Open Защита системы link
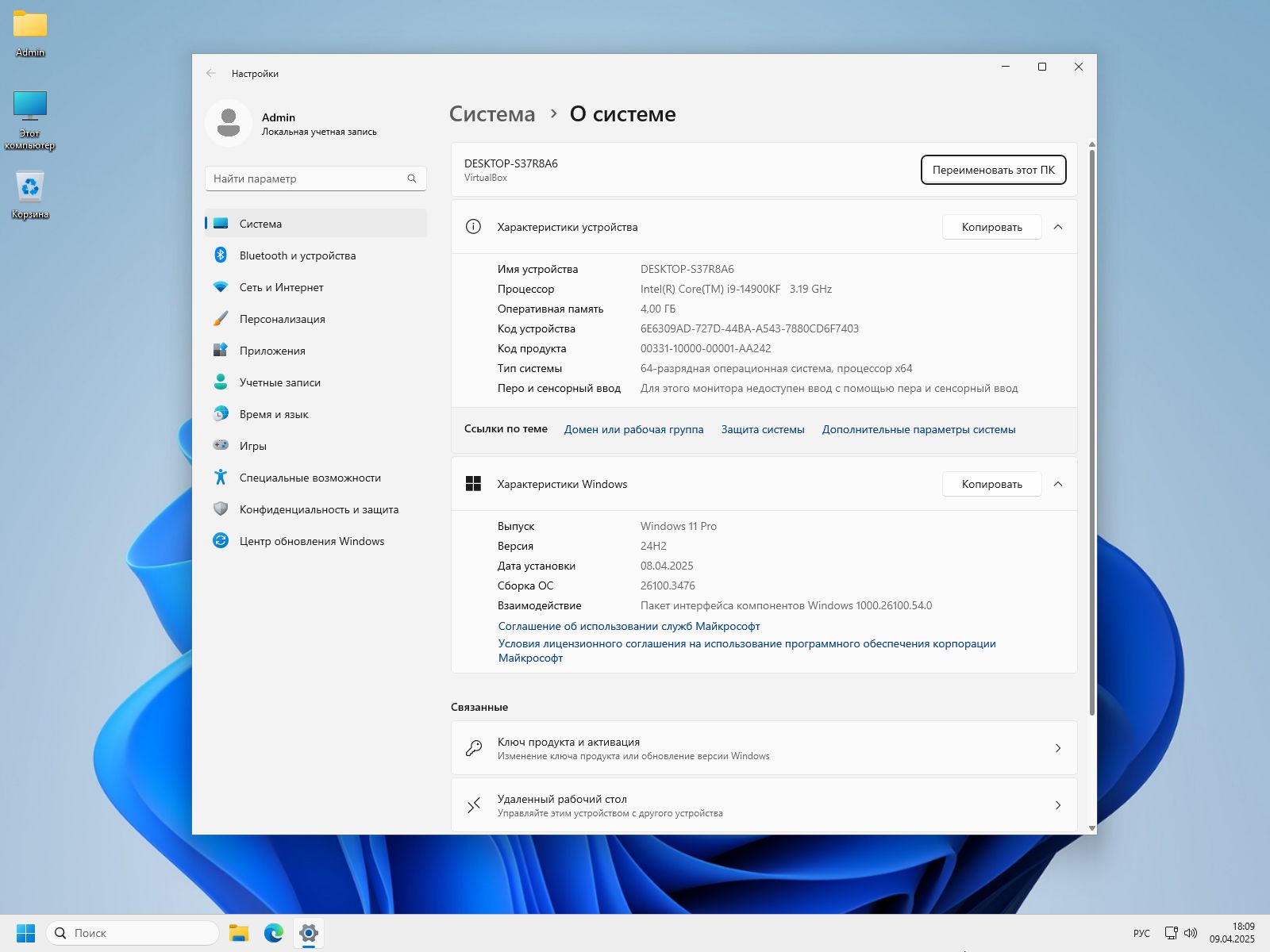 (x=763, y=429)
